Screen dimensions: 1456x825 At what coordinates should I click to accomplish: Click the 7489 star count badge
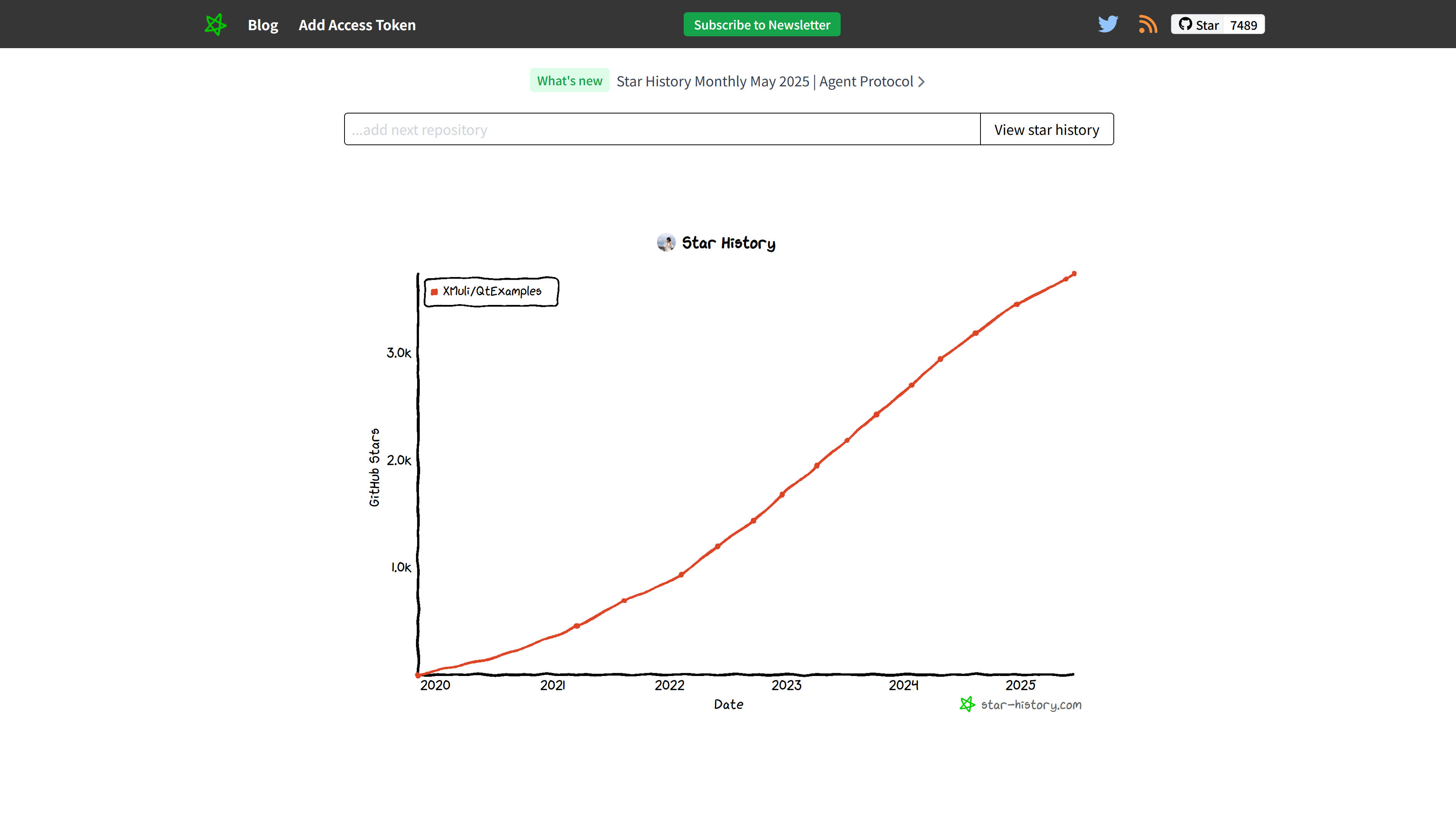point(1244,24)
